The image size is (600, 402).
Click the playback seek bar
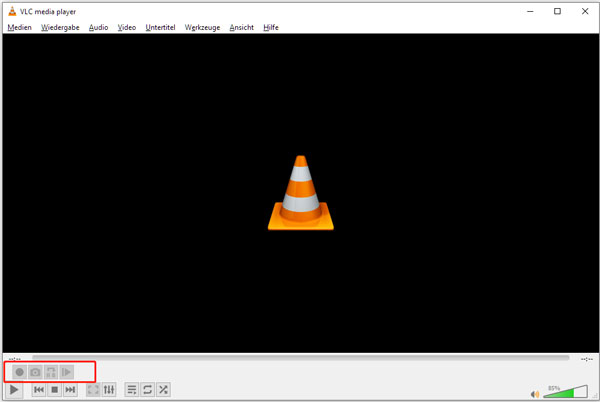300,357
